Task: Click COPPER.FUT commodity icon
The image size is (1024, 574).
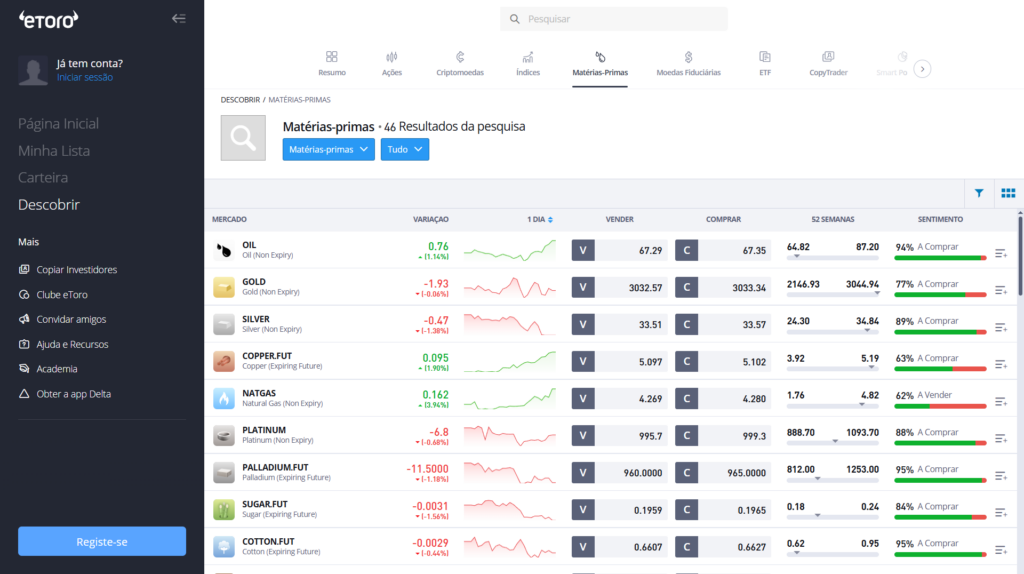Action: (x=224, y=361)
